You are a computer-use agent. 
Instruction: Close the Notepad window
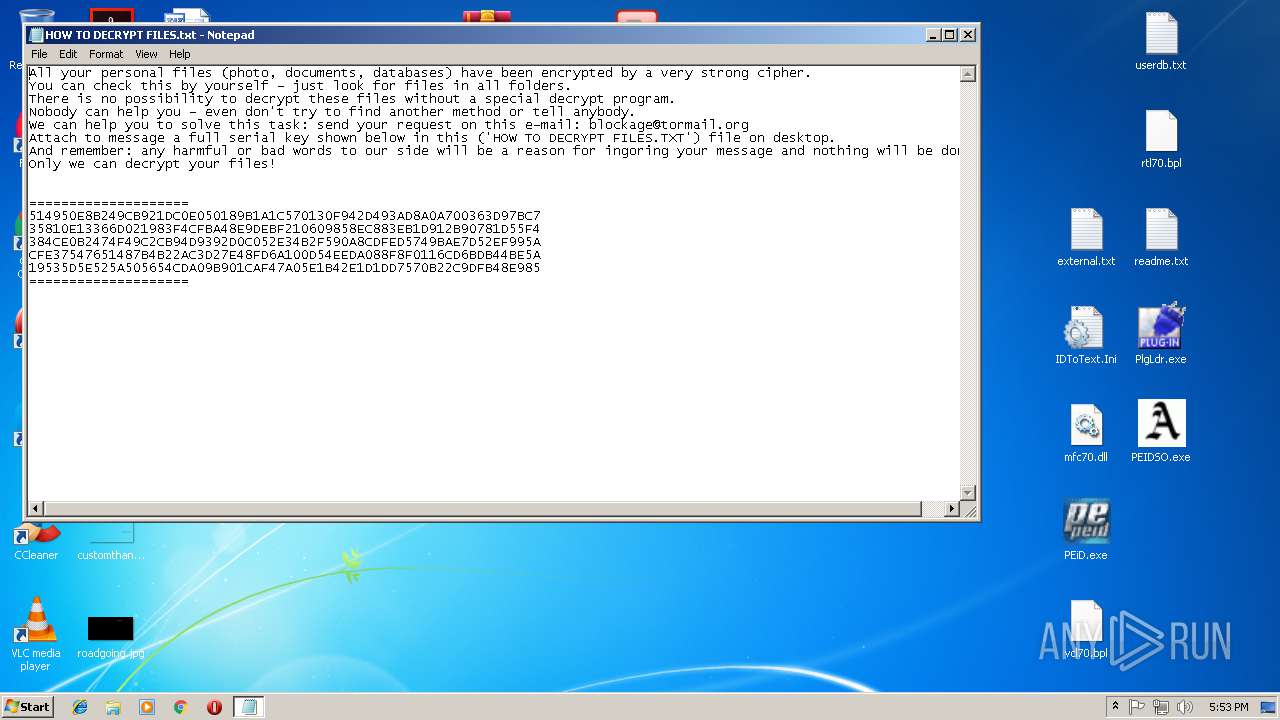pos(967,35)
